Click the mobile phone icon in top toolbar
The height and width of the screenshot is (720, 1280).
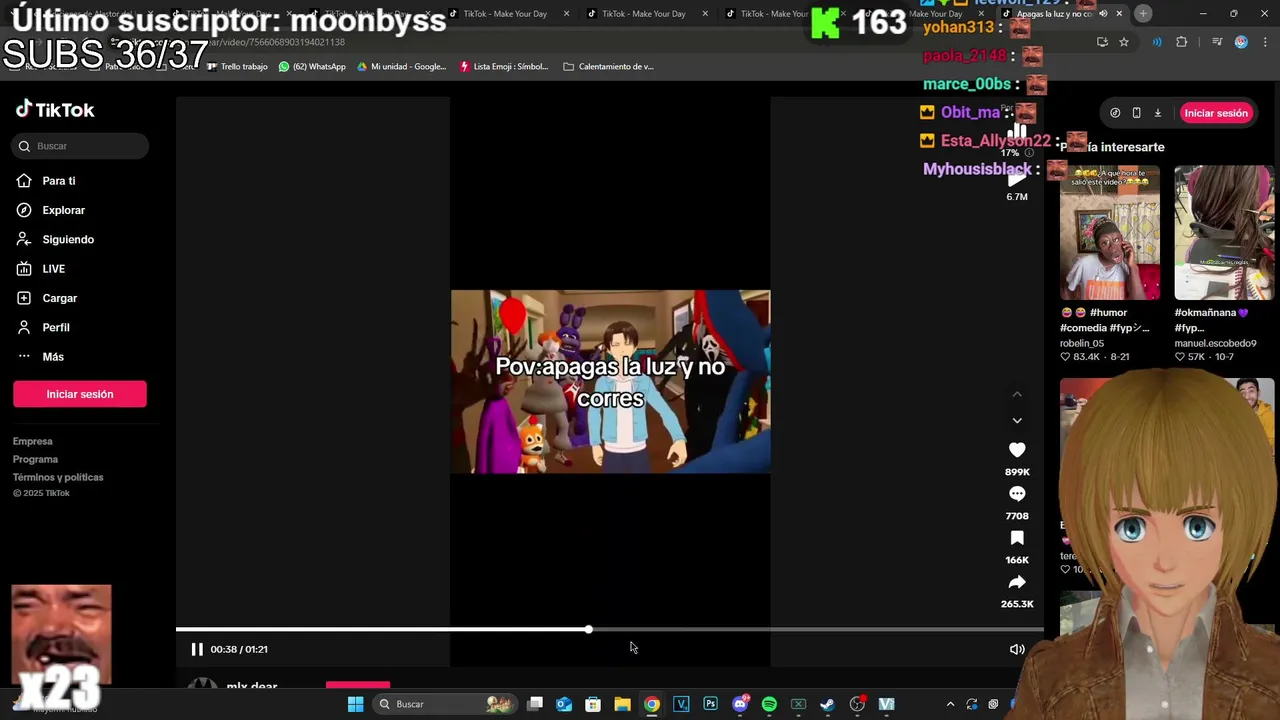coord(1136,113)
